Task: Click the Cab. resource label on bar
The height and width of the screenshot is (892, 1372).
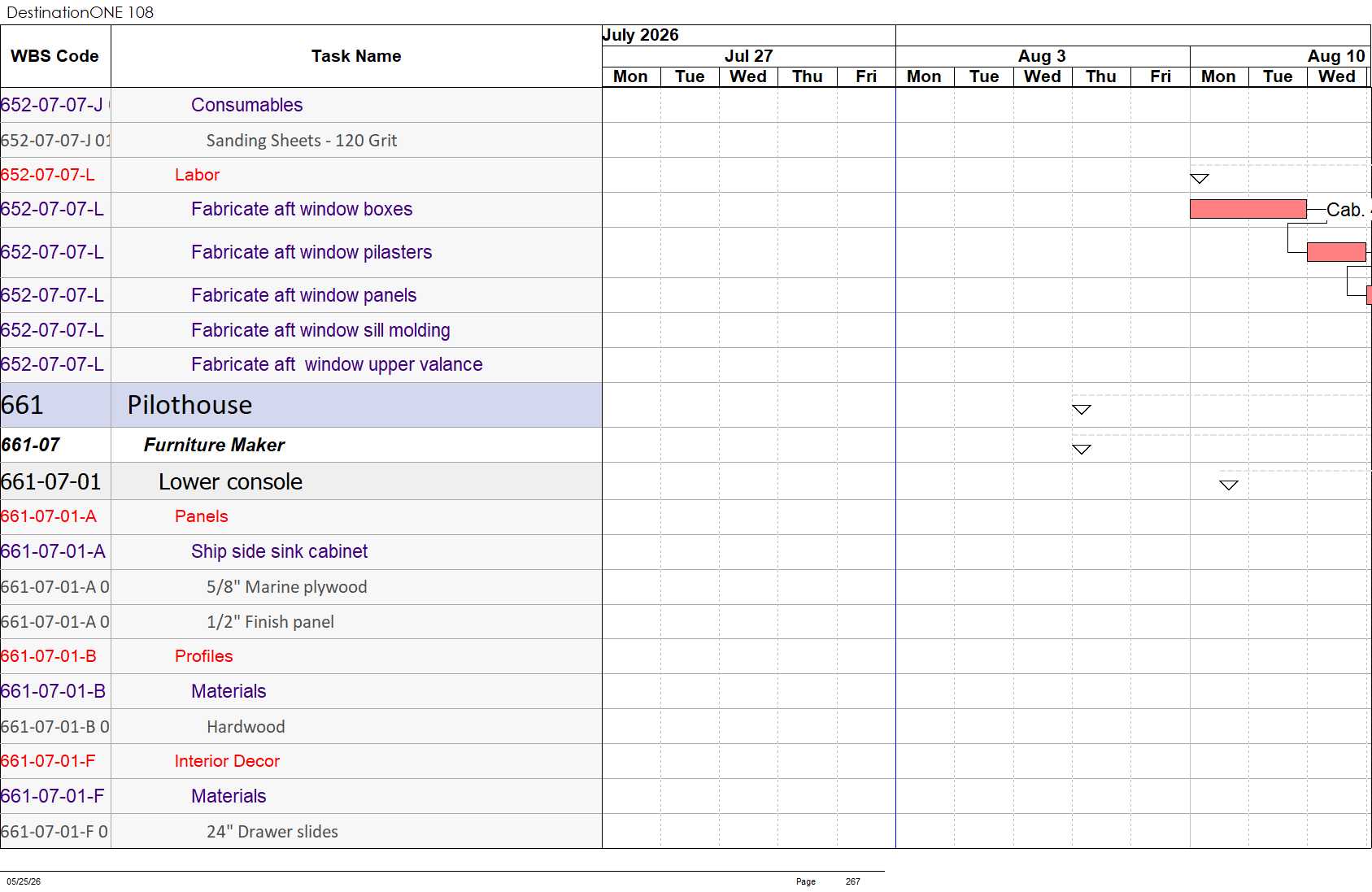Action: [x=1345, y=210]
